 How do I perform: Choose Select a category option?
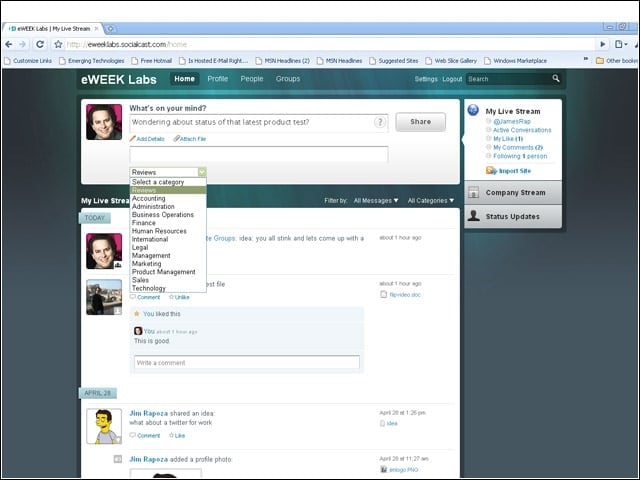[168, 182]
